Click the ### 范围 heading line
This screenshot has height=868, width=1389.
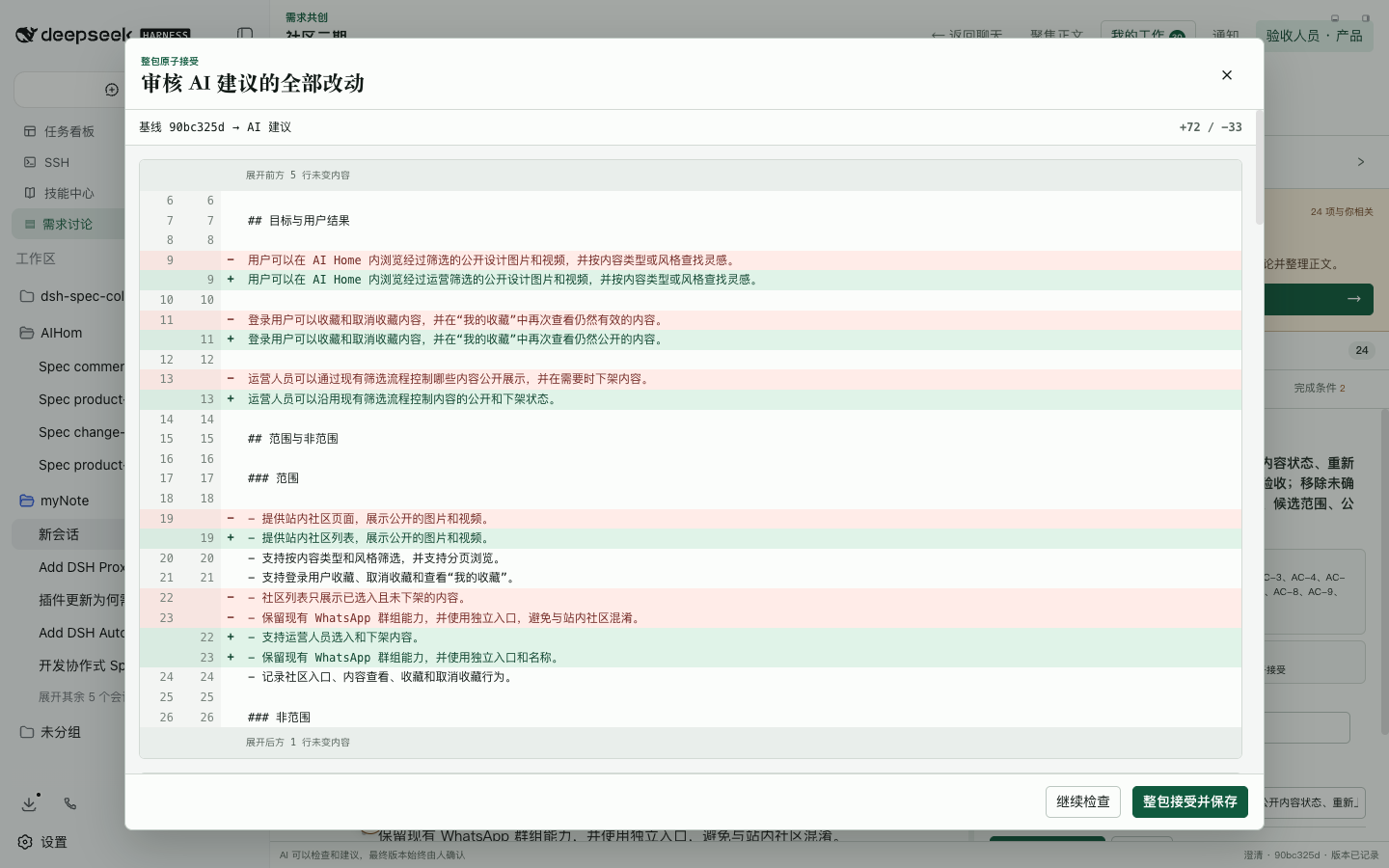coord(691,478)
